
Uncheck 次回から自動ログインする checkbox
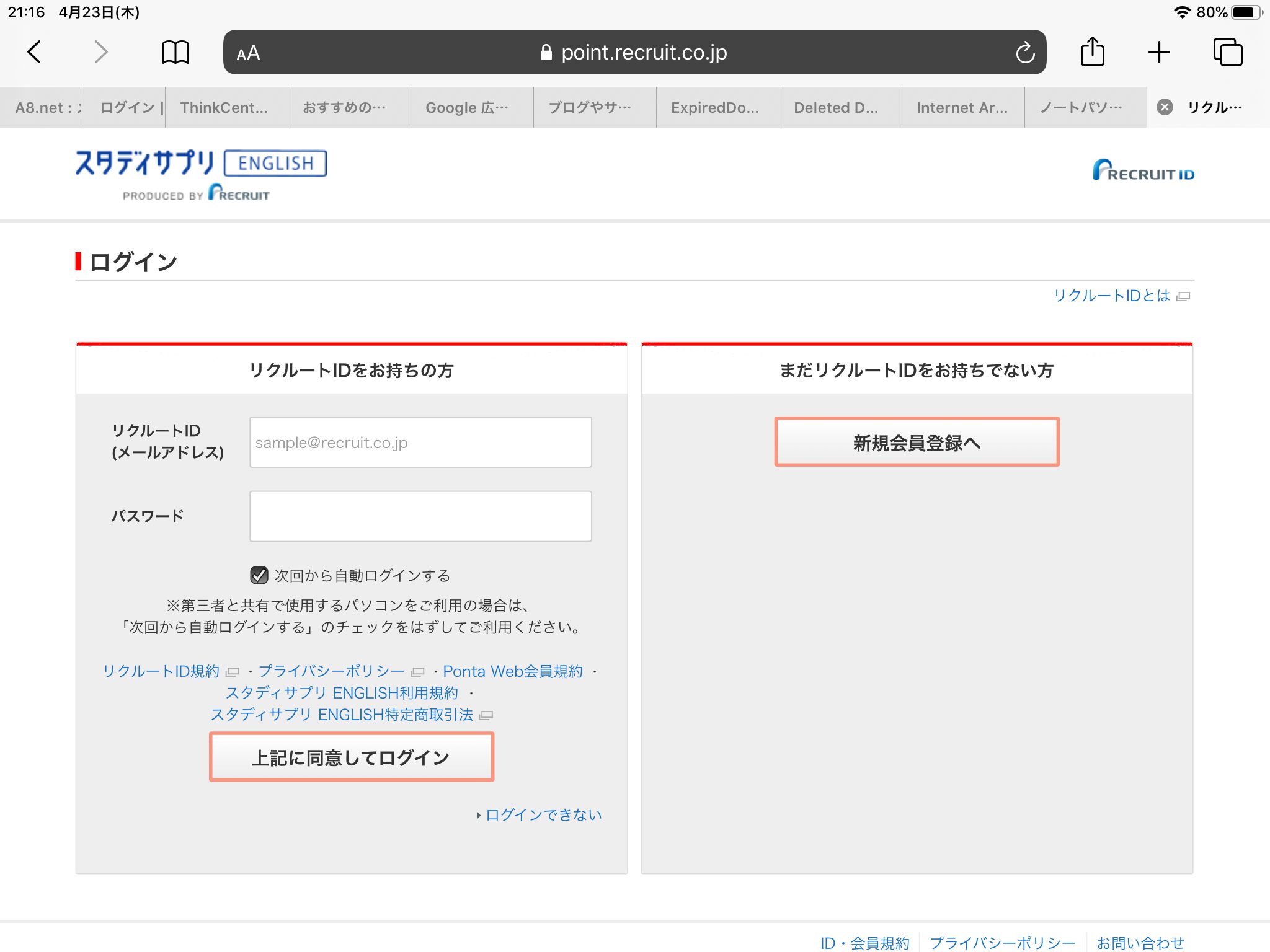click(259, 575)
